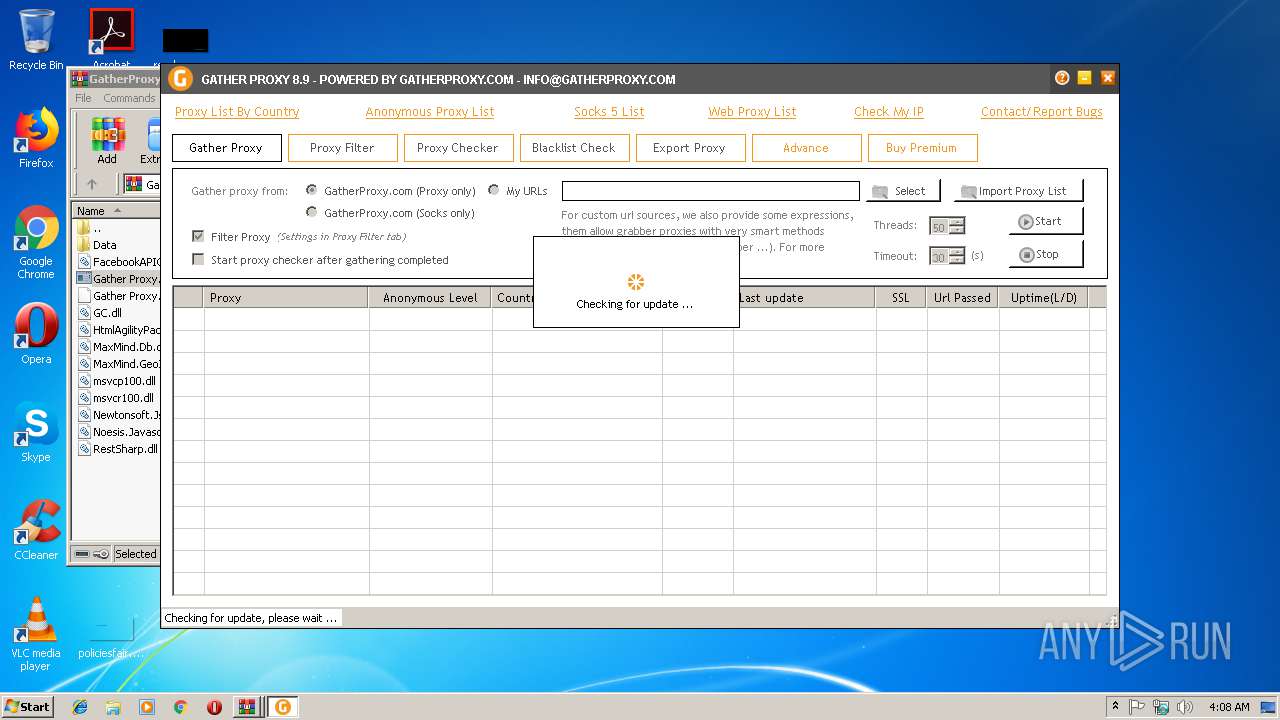
Task: Launch Skype from desktop
Action: 36,432
